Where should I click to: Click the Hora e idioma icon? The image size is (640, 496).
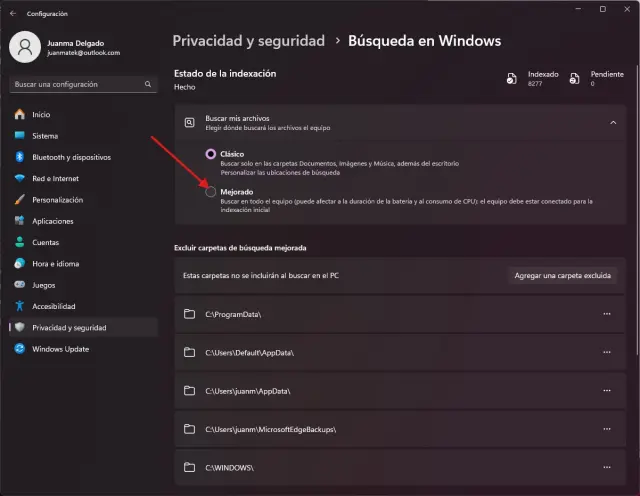[19, 263]
